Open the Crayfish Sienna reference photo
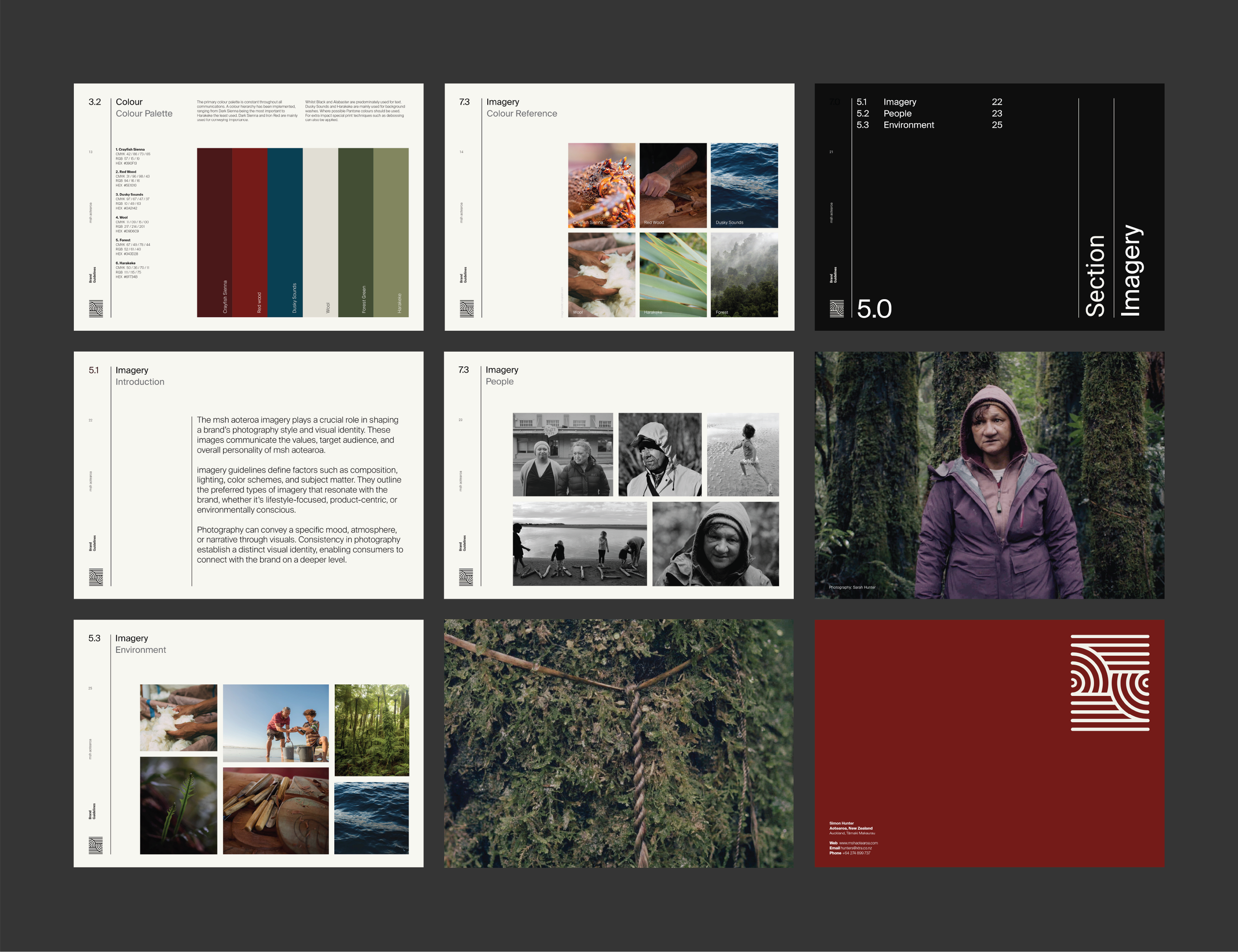1238x952 pixels. 601,185
